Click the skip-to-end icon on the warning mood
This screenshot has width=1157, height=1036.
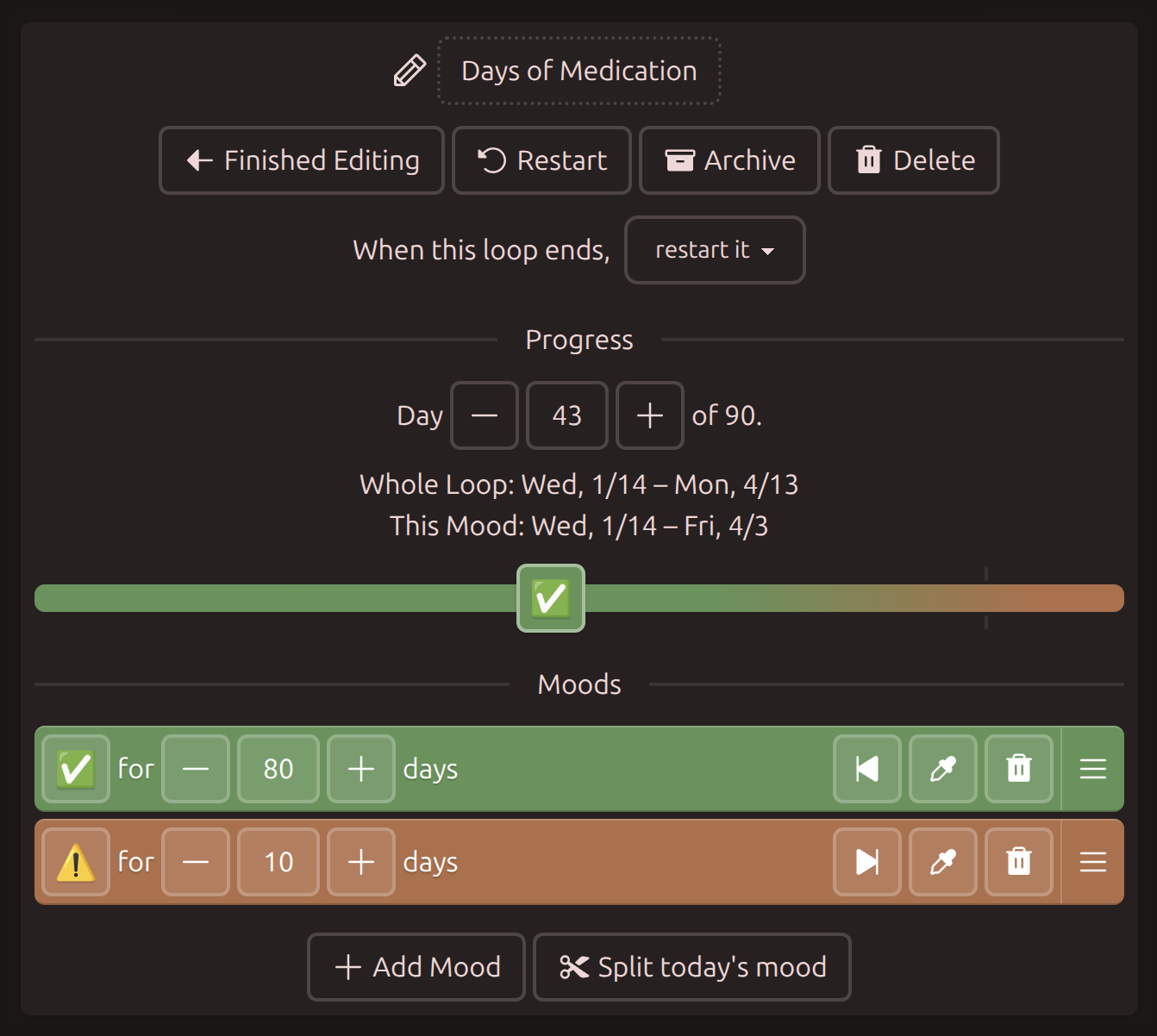point(866,861)
